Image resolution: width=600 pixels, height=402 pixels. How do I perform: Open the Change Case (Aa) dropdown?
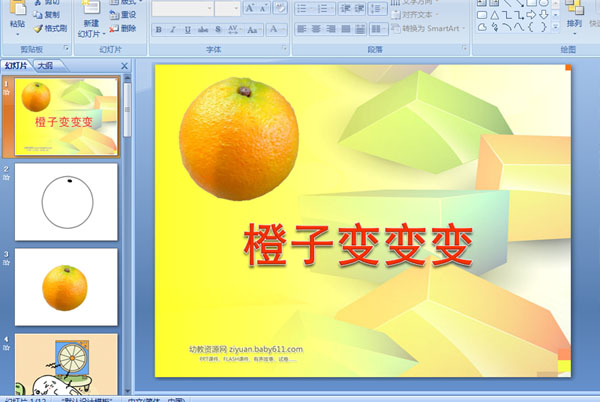[253, 29]
